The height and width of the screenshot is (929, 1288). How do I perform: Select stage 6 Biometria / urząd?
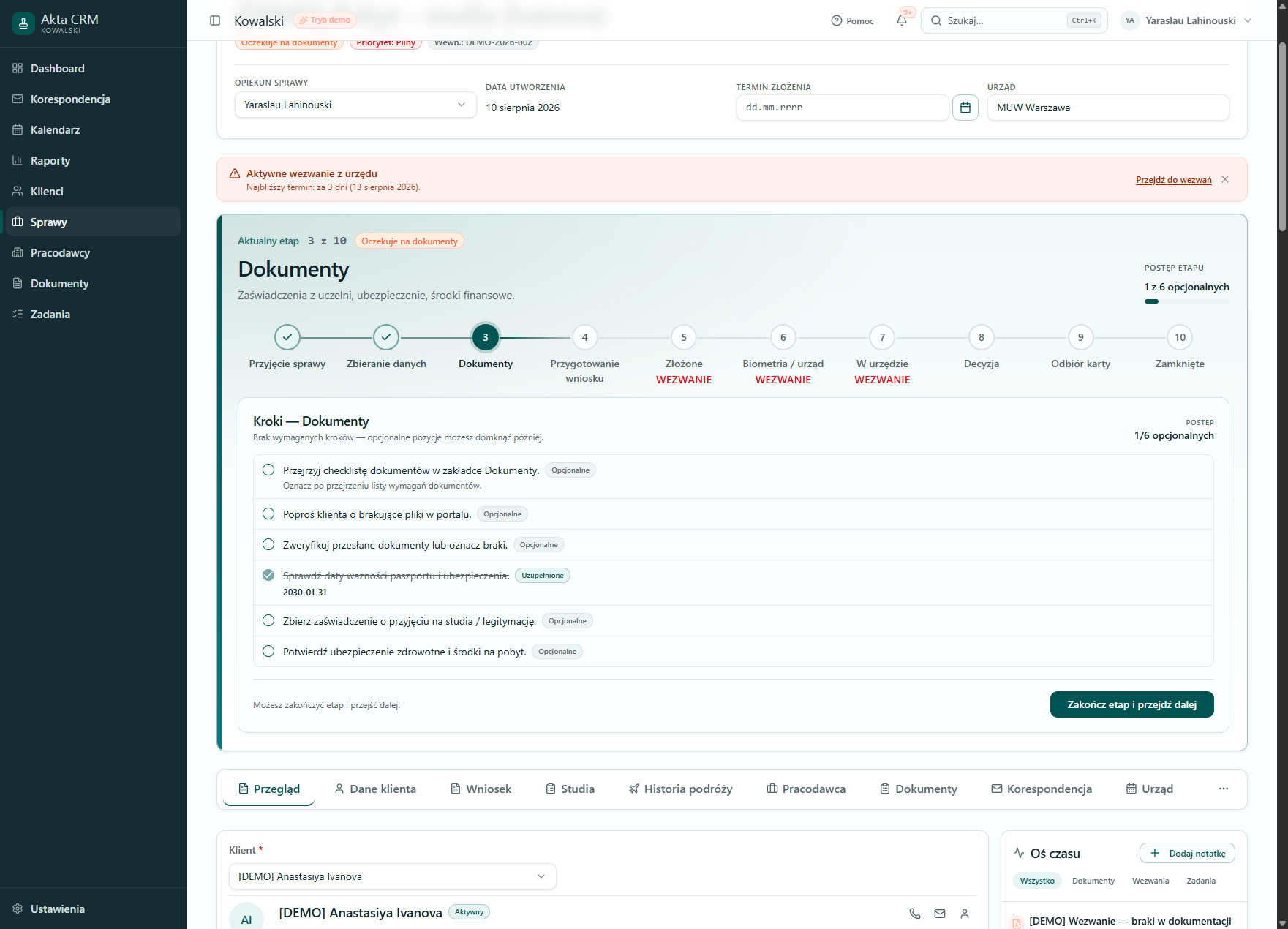[783, 337]
